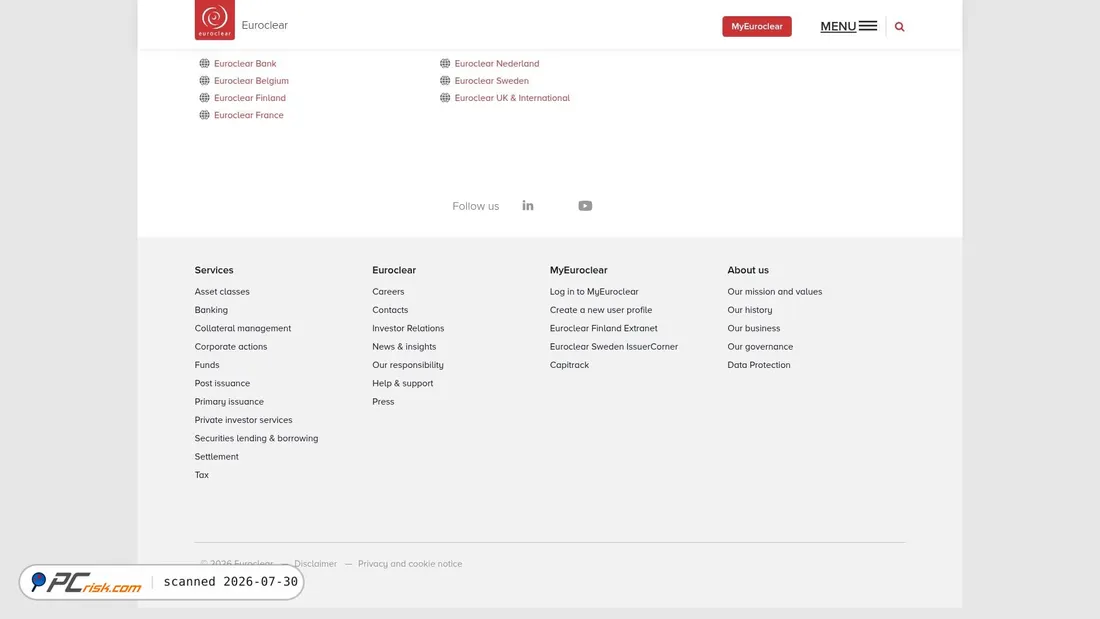The width and height of the screenshot is (1100, 619).
Task: Open News & insights link
Action: (404, 347)
